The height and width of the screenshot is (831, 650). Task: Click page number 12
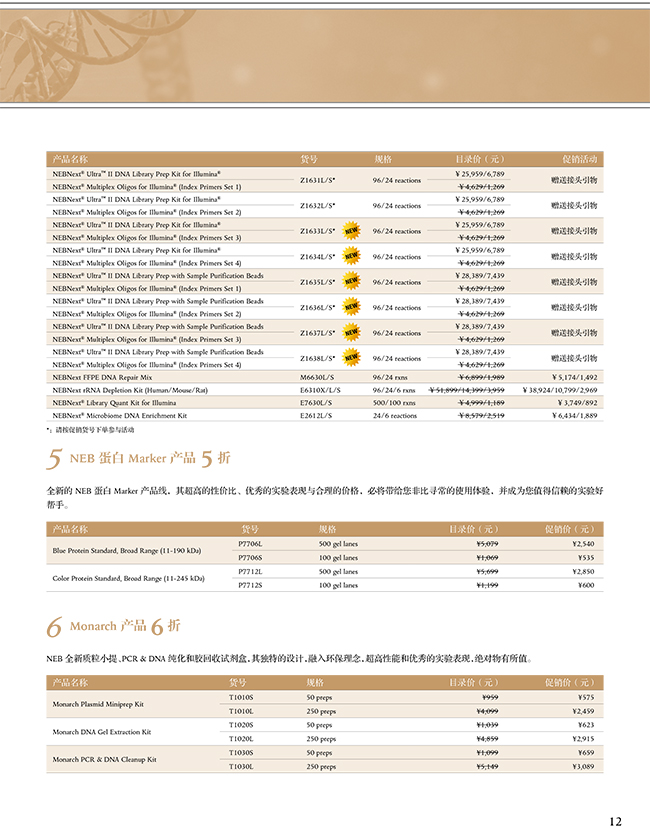[x=615, y=820]
